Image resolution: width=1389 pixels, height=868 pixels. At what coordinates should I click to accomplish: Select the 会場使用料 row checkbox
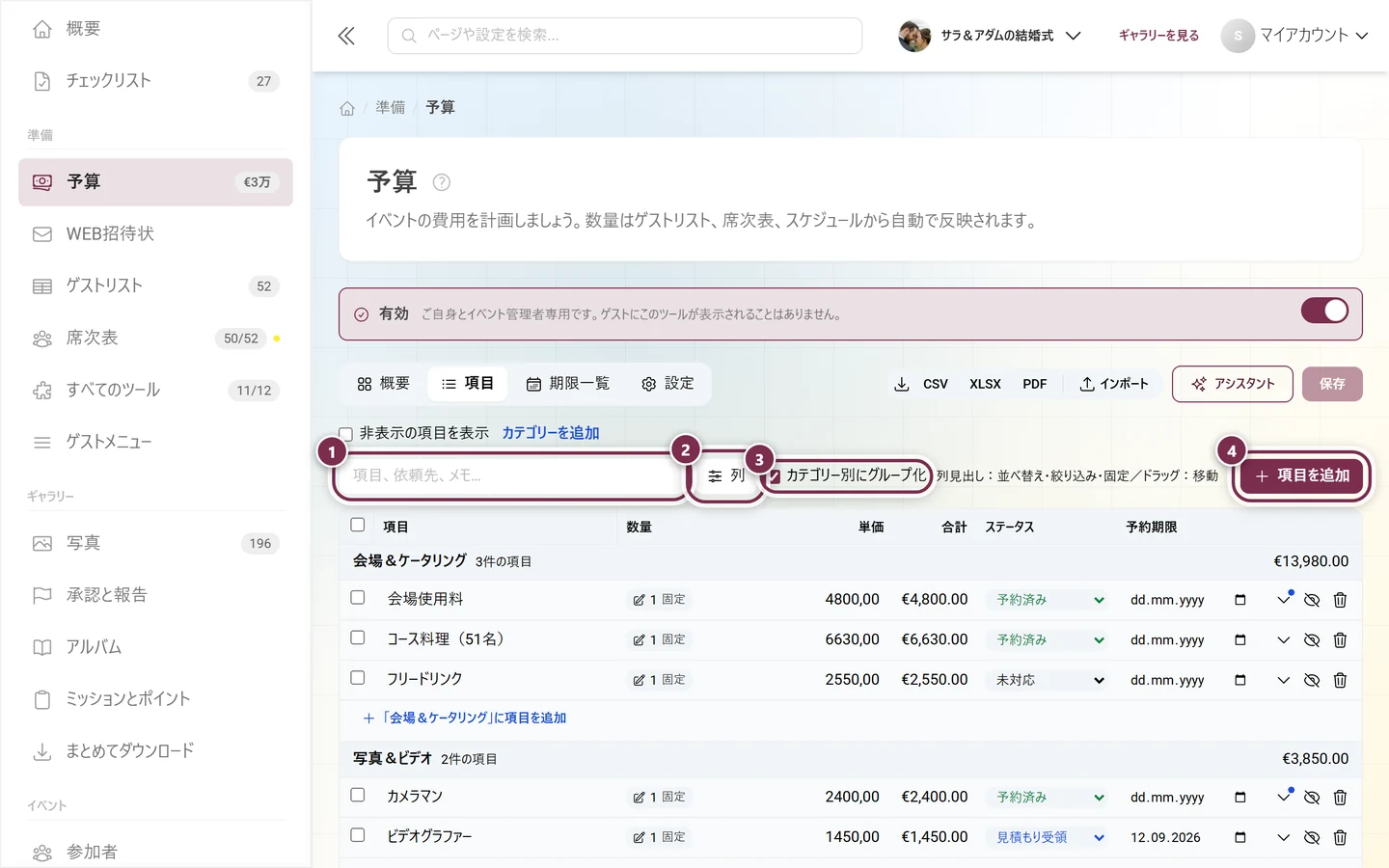(x=358, y=598)
